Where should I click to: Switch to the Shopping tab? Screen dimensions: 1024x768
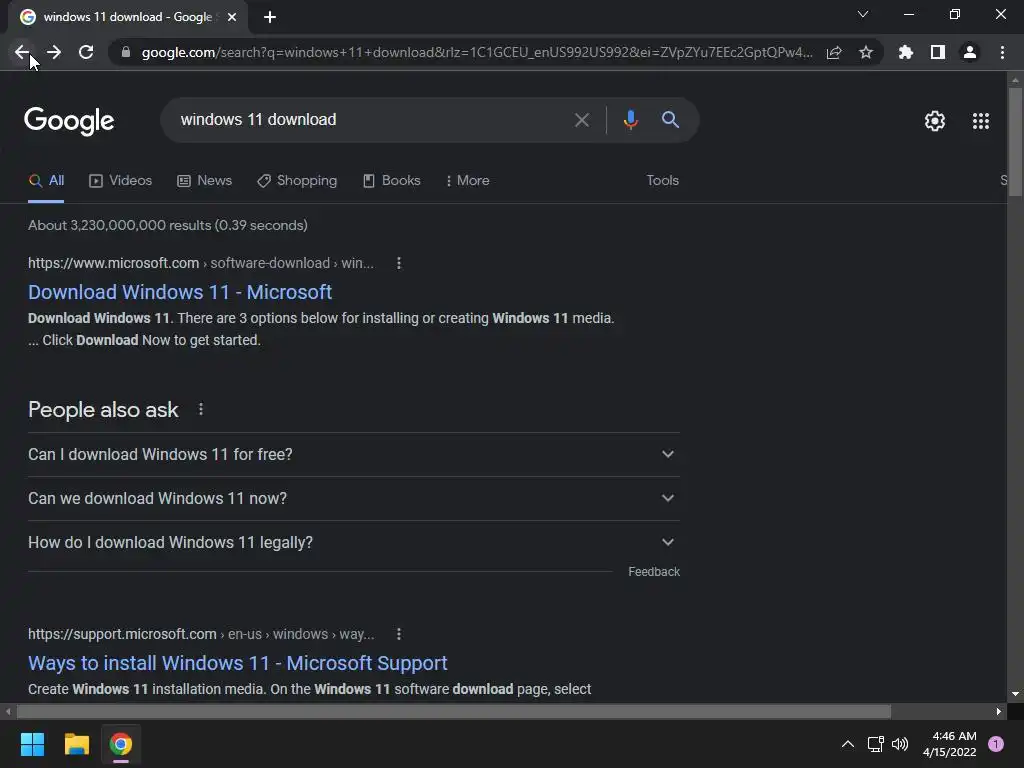[x=297, y=181]
